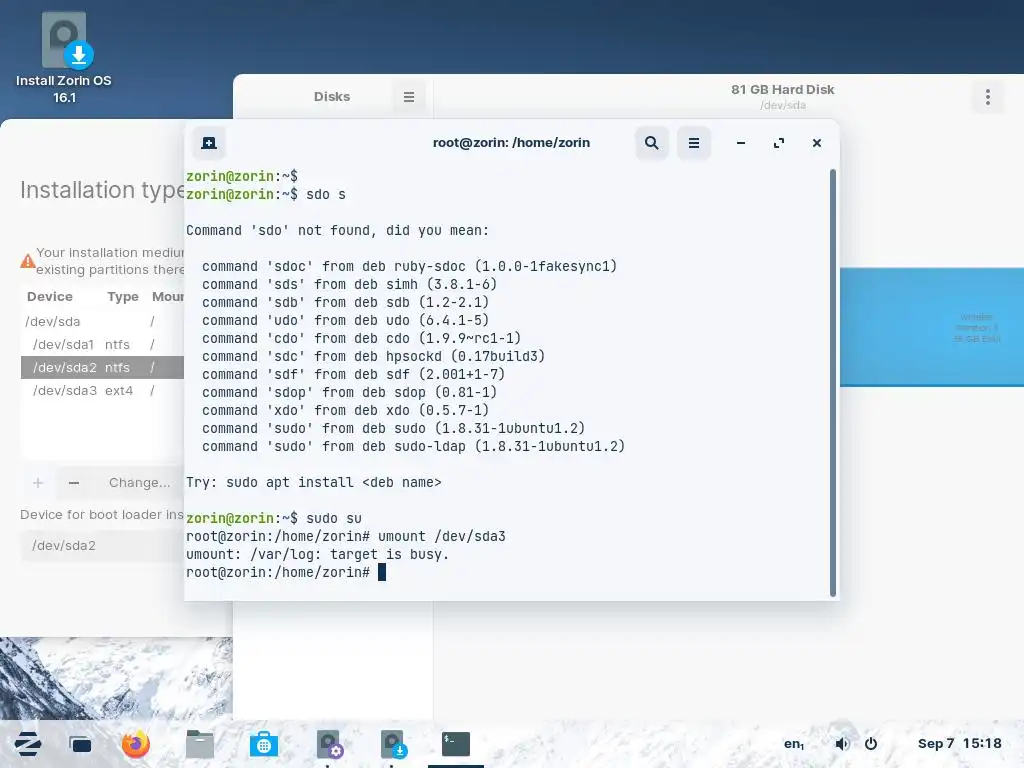Open the Sep 7 15:18 clock calendar
The width and height of the screenshot is (1024, 768).
pos(959,743)
